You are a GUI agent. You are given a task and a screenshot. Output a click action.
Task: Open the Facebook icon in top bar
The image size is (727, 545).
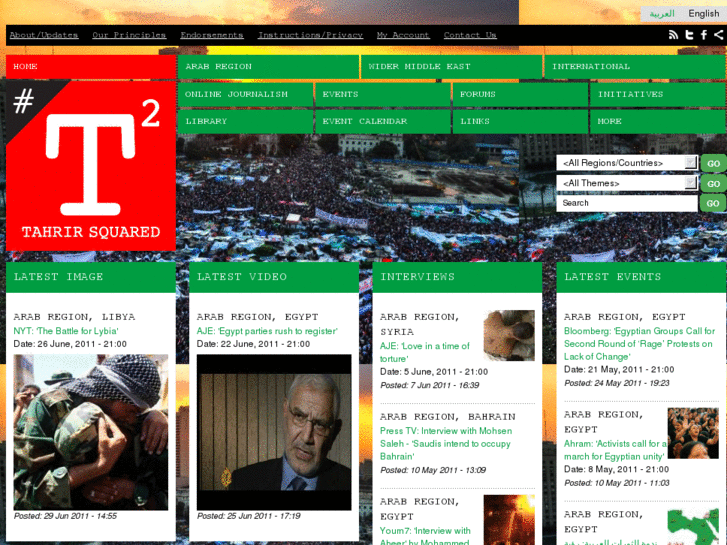point(704,35)
